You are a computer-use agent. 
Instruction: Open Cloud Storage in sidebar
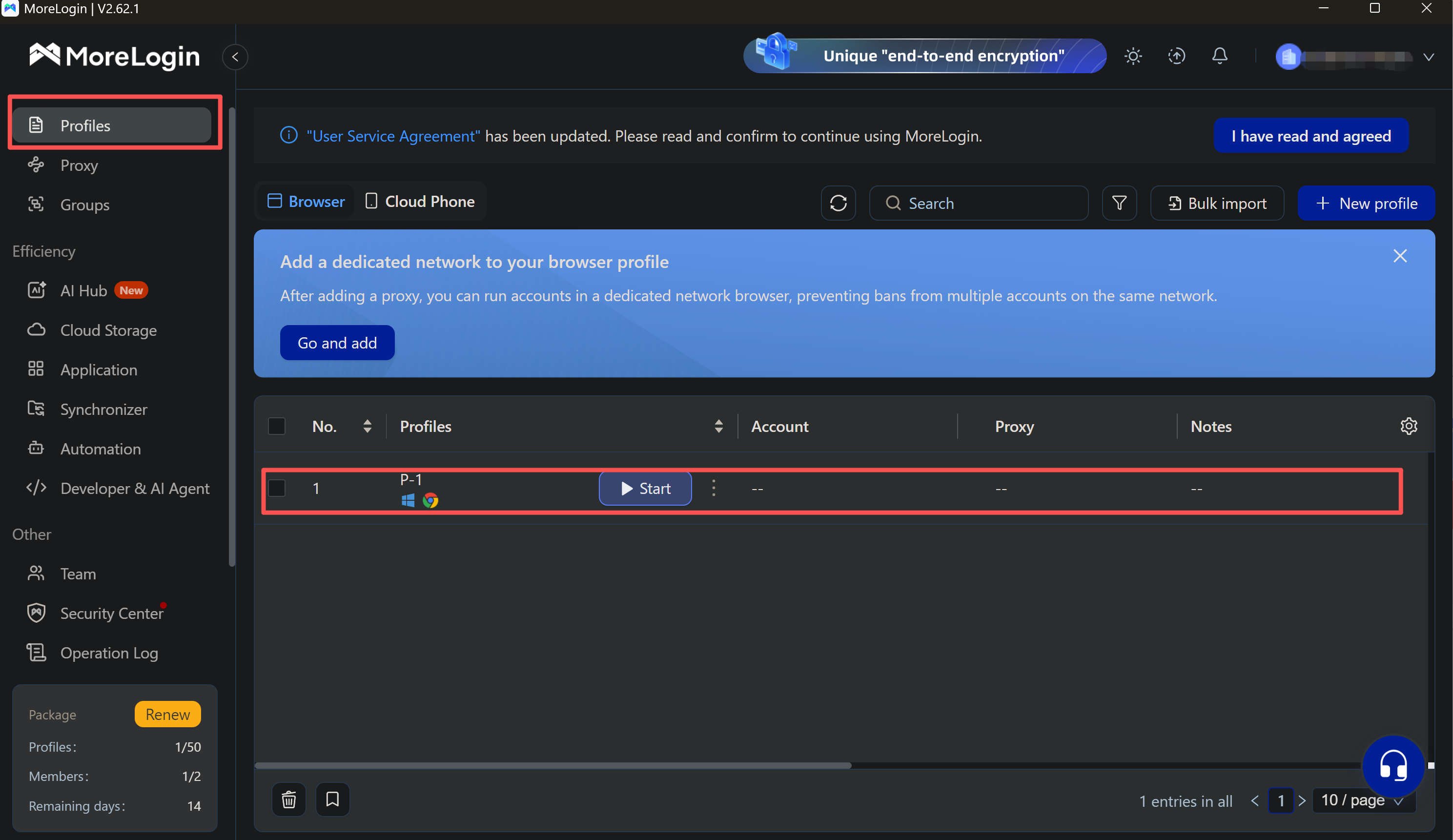click(x=108, y=330)
